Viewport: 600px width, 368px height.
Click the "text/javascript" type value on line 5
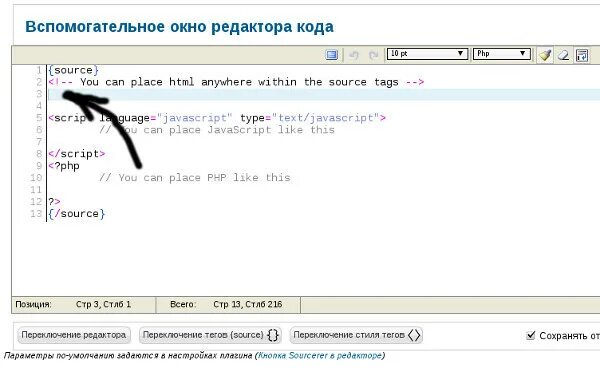tap(325, 118)
